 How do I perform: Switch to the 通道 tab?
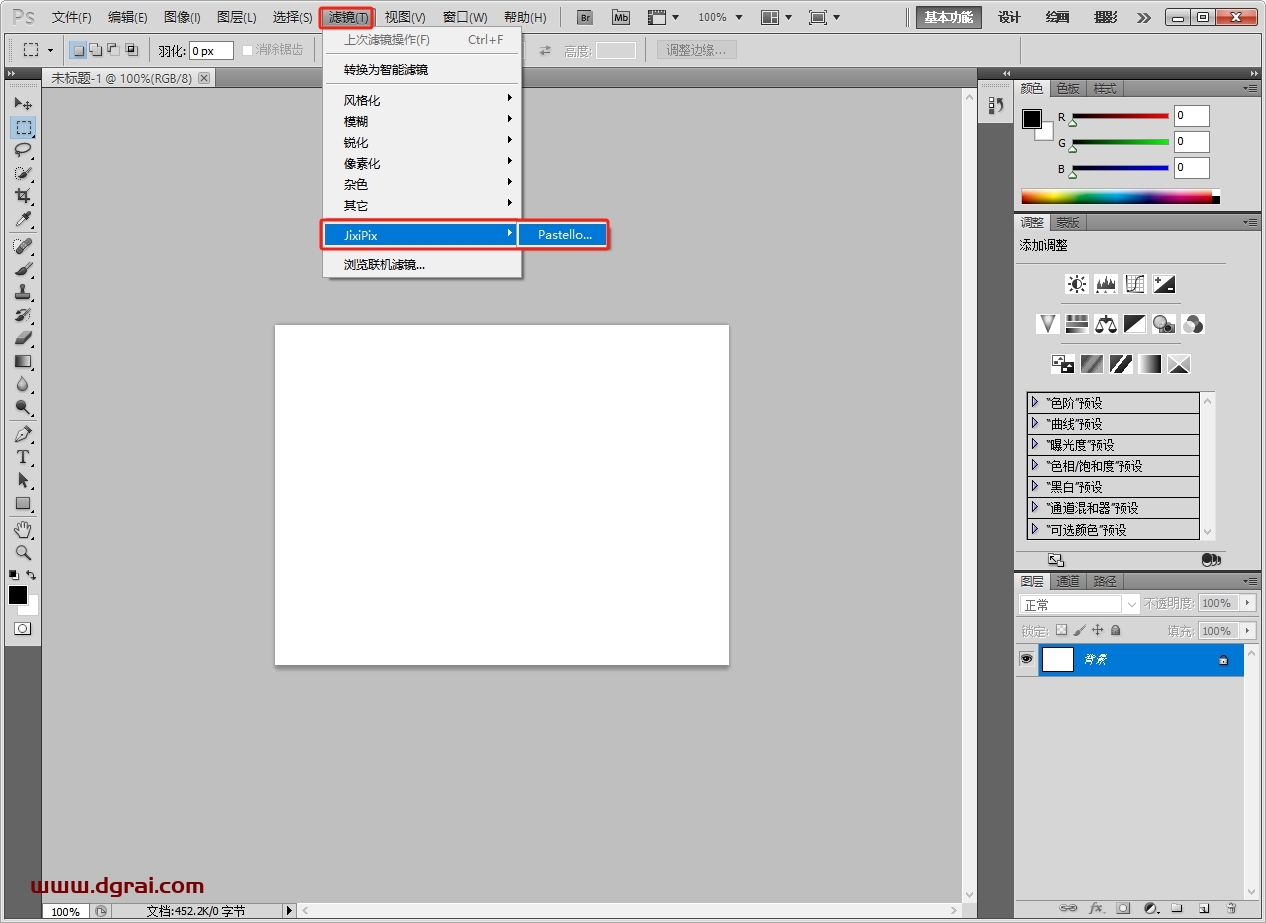(x=1068, y=581)
